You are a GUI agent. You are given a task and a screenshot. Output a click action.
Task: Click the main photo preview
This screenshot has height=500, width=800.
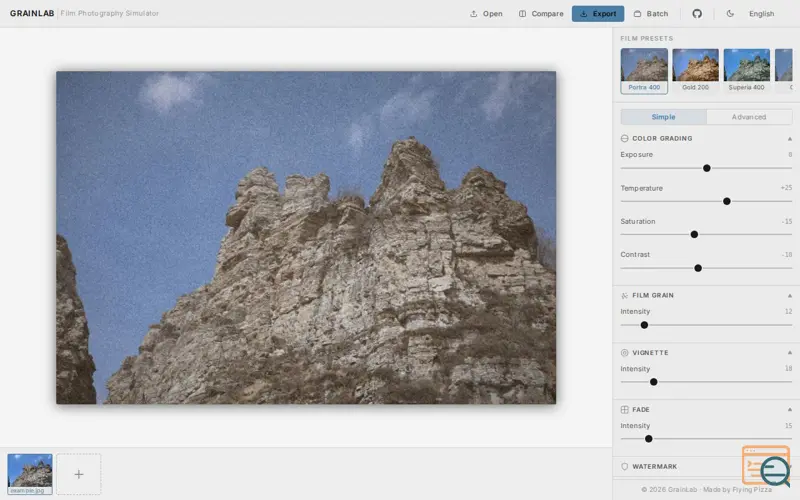306,237
